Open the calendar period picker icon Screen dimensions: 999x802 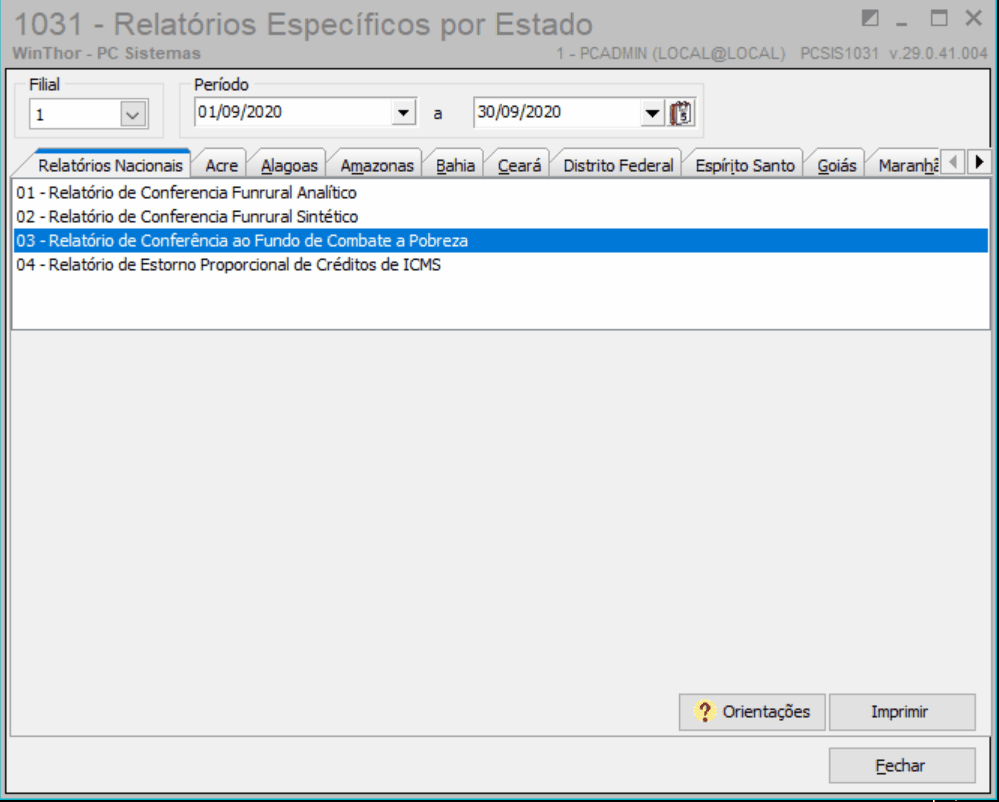[x=681, y=113]
